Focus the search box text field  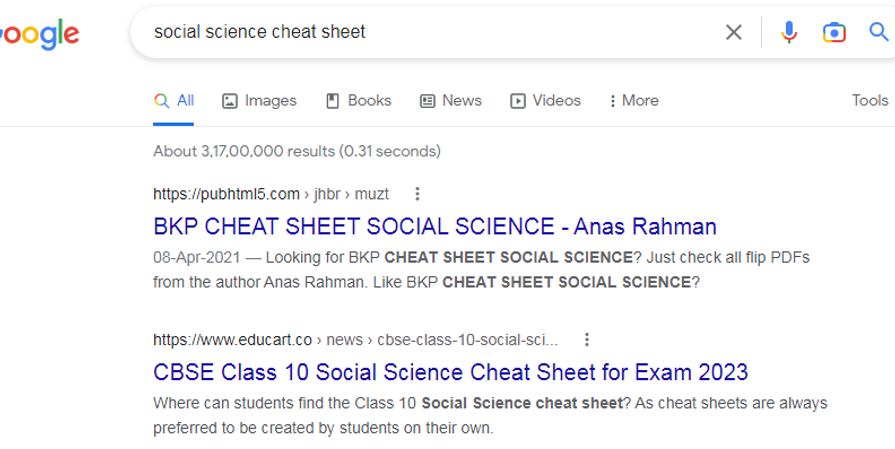pos(430,32)
